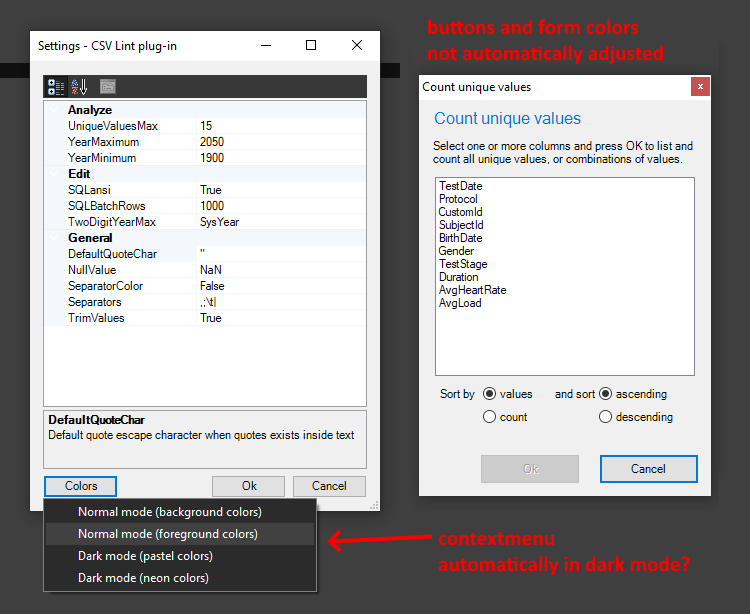750x614 pixels.
Task: Select the BirthDate column in list
Action: [460, 238]
